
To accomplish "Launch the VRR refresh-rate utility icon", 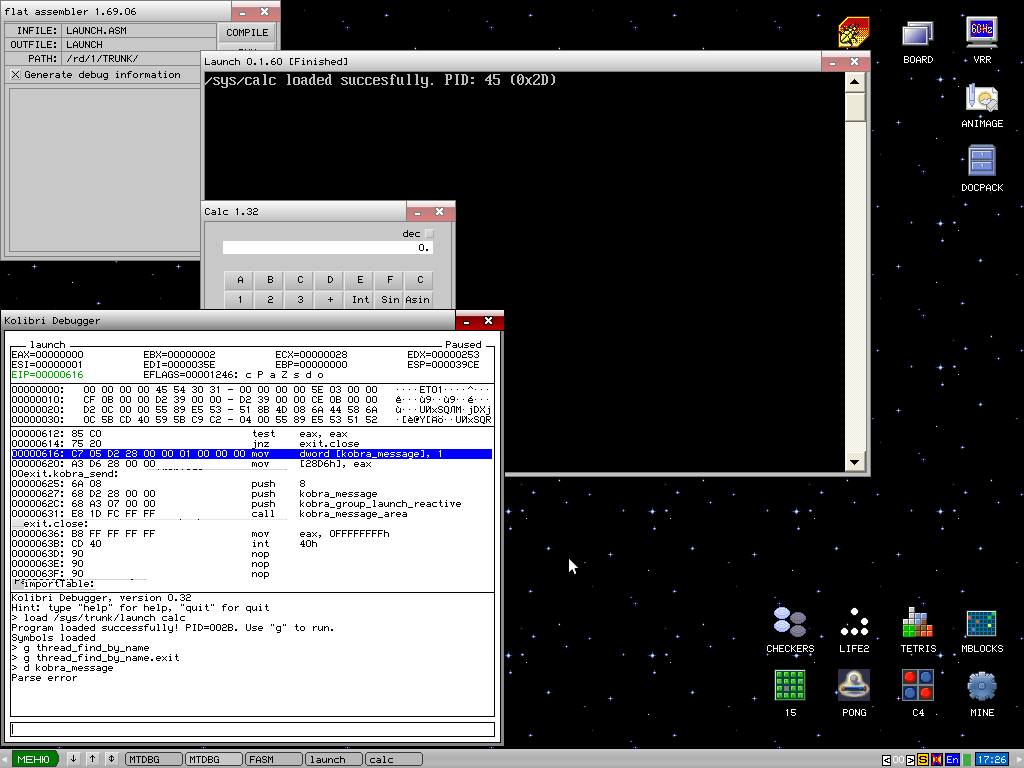I will pyautogui.click(x=981, y=35).
